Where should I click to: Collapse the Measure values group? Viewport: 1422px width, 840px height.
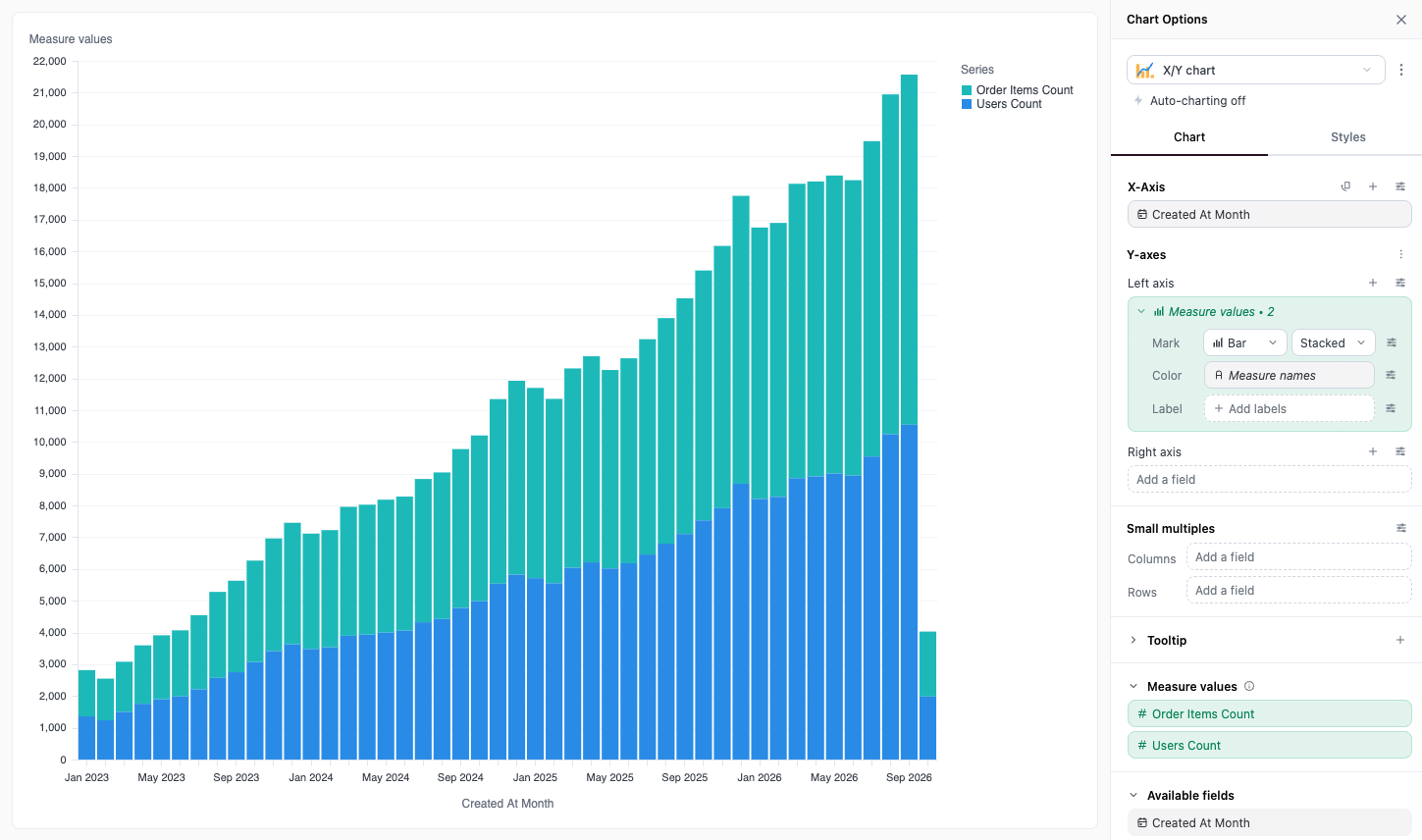tap(1141, 311)
